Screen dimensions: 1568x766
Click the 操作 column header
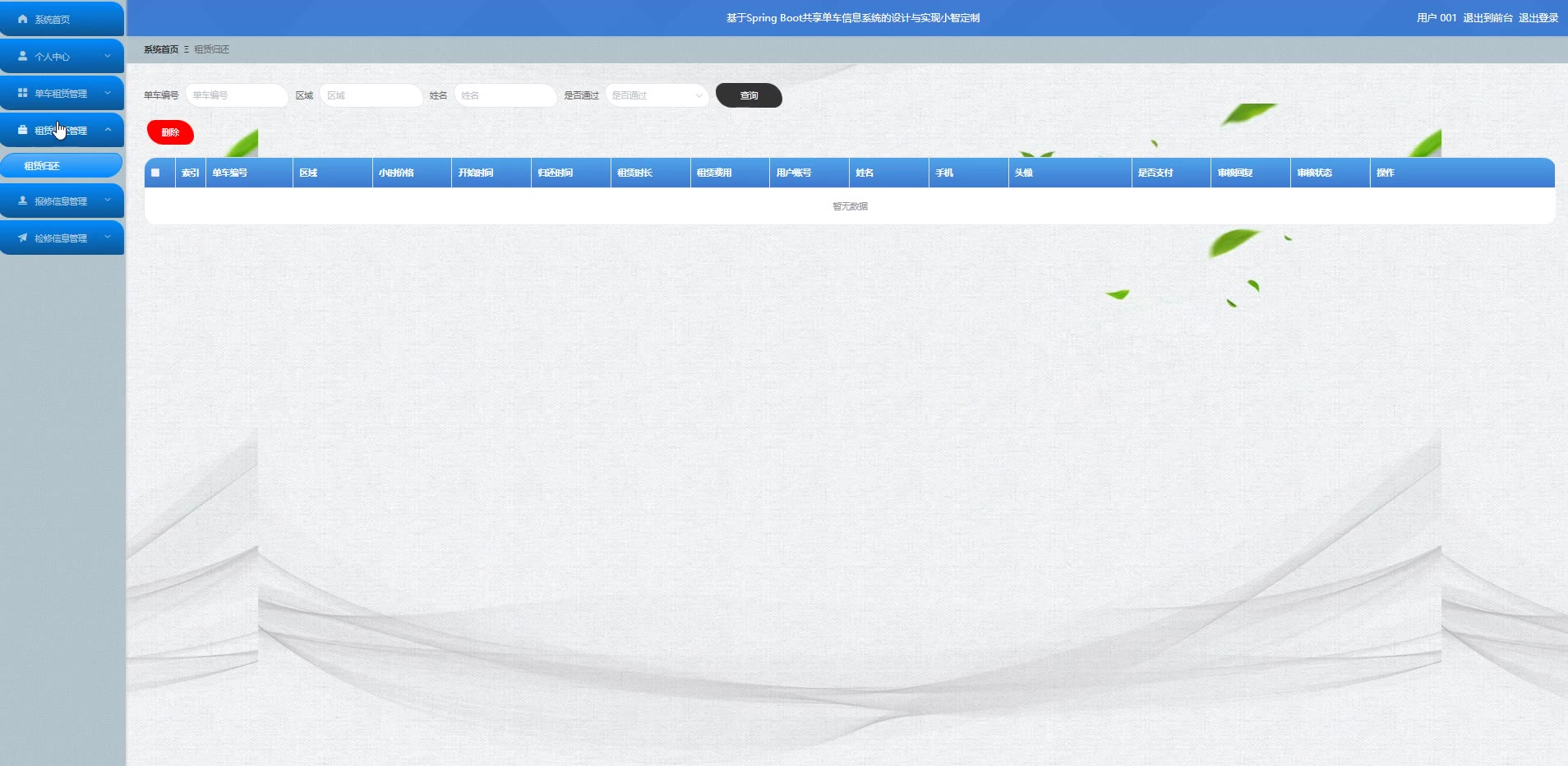point(1462,173)
